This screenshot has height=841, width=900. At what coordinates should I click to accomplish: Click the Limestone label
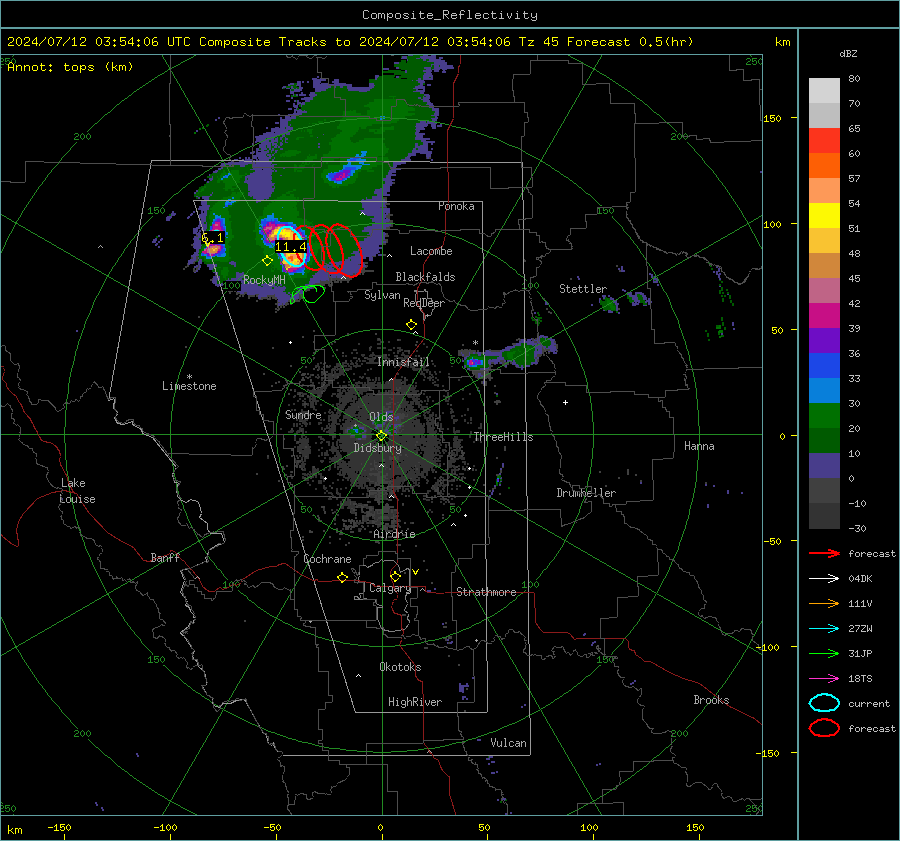coord(189,386)
